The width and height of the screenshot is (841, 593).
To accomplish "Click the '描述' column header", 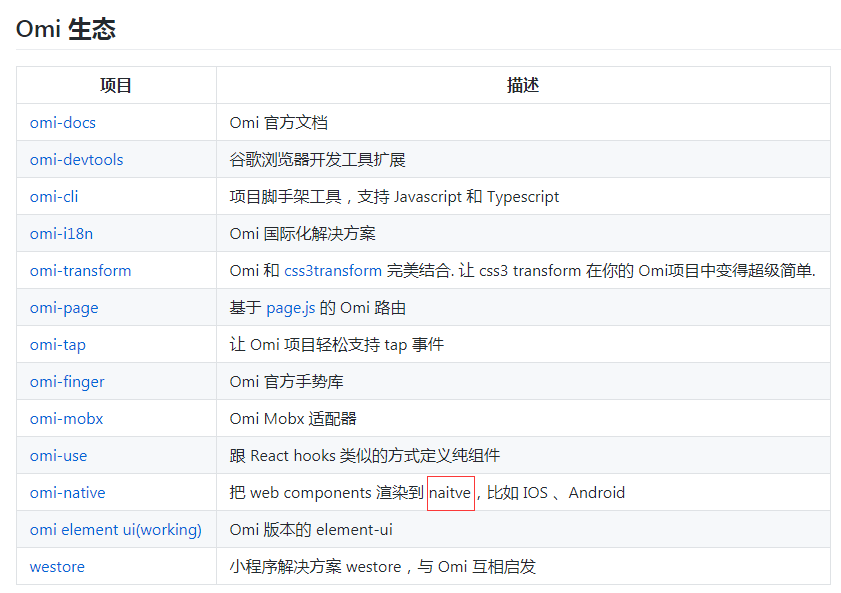I will 523,85.
